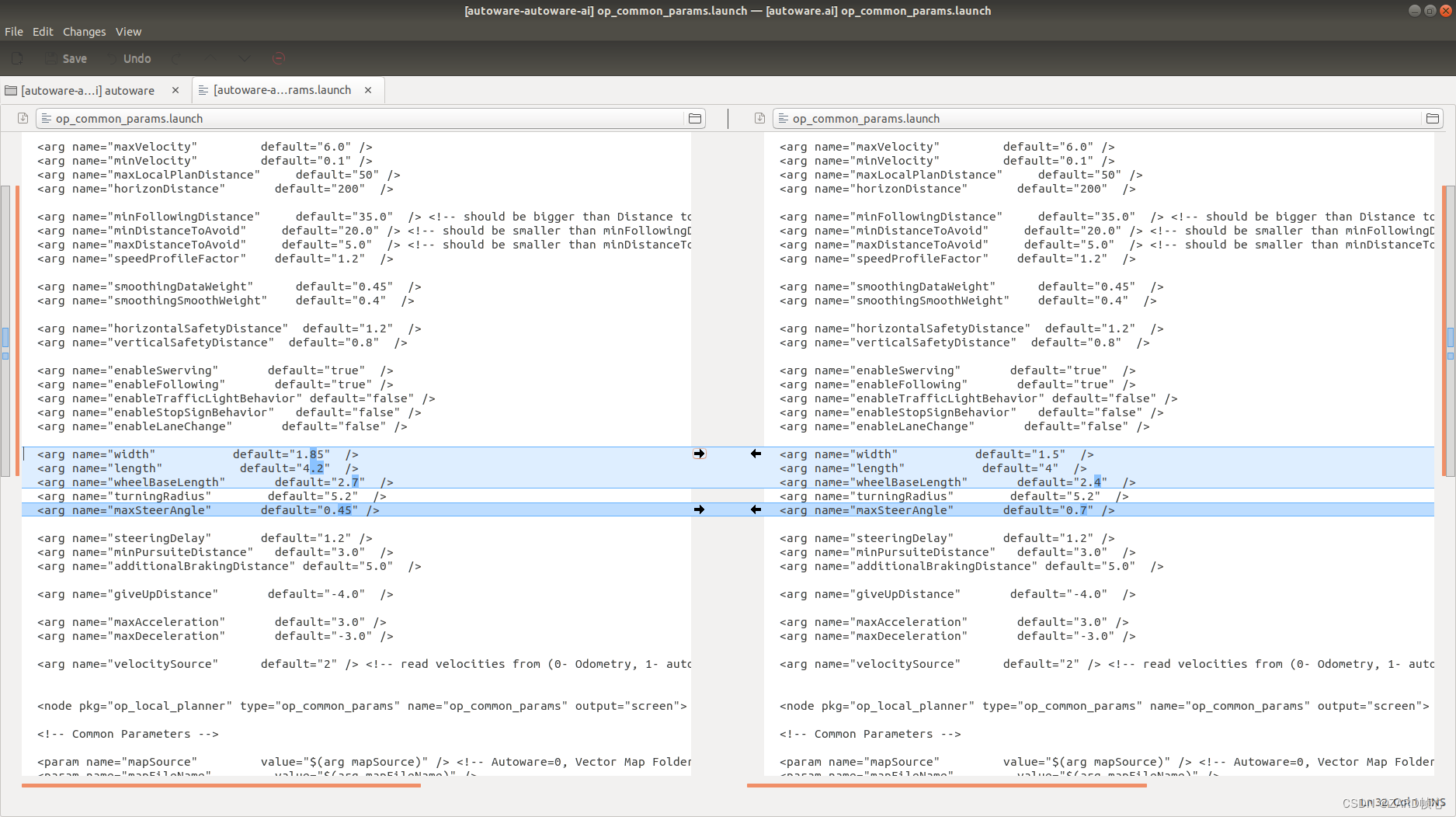Screen dimensions: 1456x817
Task: Browse folder icon in right file chooser
Action: [1433, 118]
